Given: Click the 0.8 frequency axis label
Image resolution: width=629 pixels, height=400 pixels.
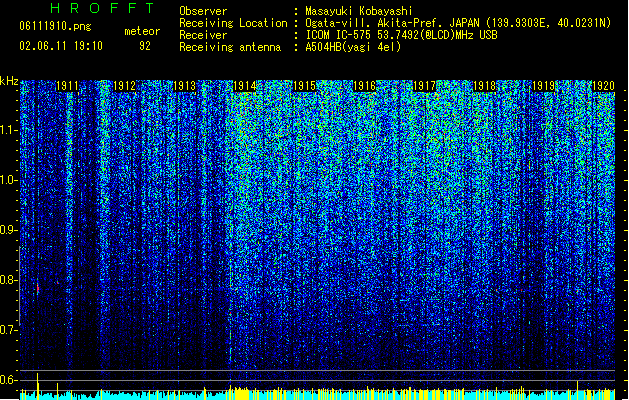Looking at the screenshot, I should 8,280.
